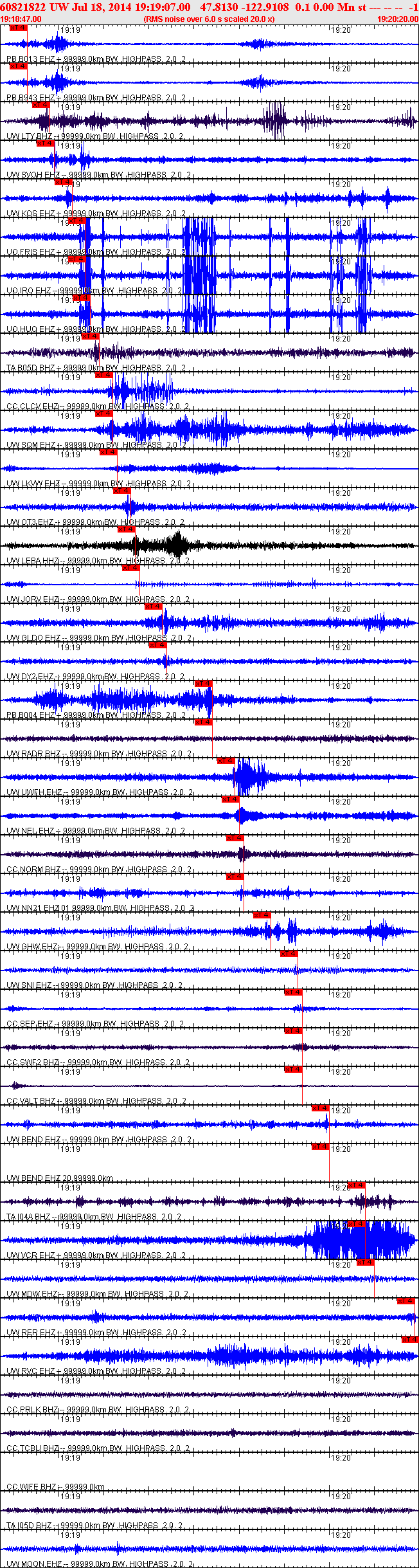Image resolution: width=419 pixels, height=1568 pixels.
Task: Select the red pick marker on CC CLCV trace
Action: click(x=103, y=375)
